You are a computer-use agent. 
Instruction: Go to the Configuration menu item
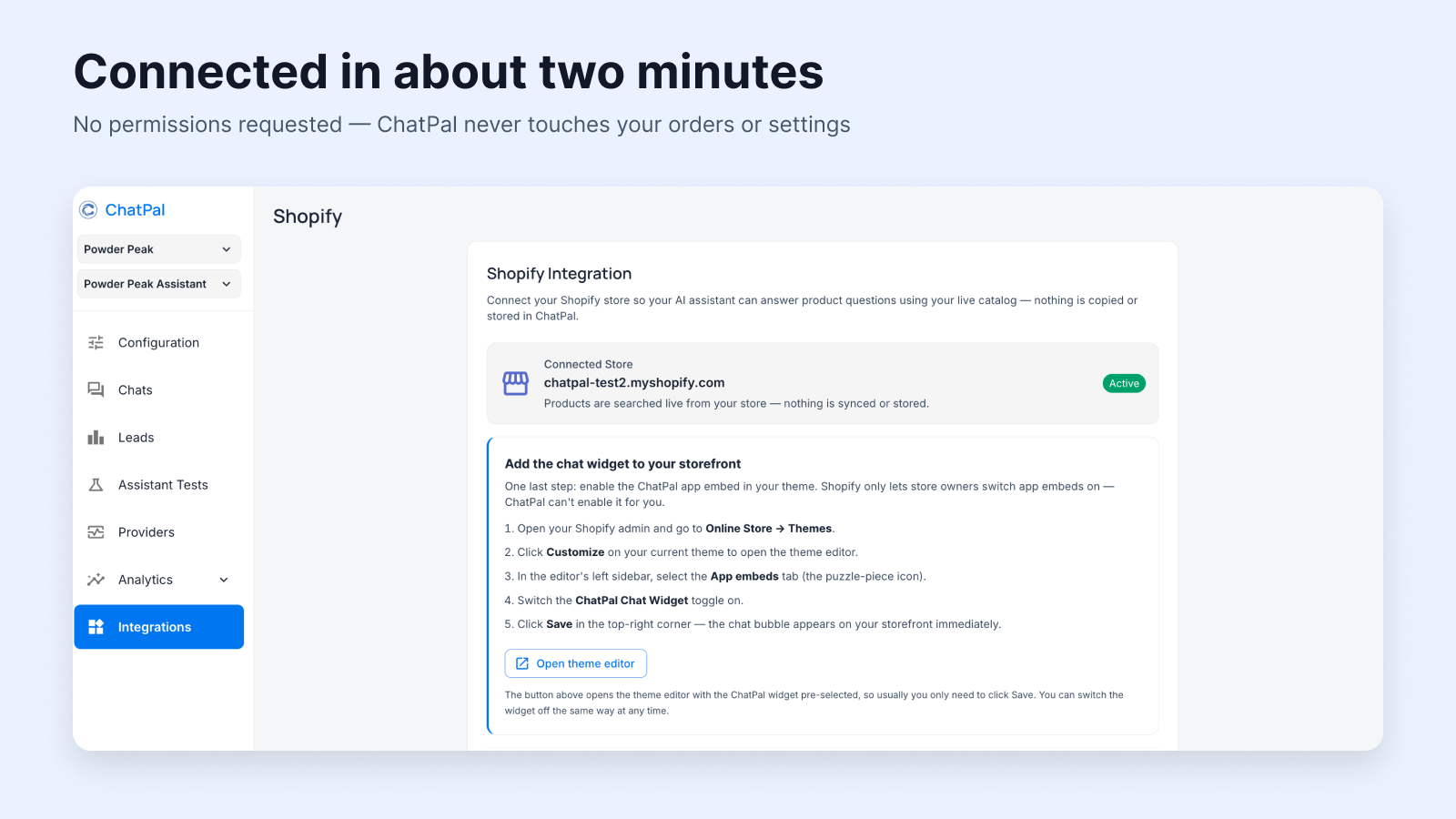pyautogui.click(x=159, y=343)
